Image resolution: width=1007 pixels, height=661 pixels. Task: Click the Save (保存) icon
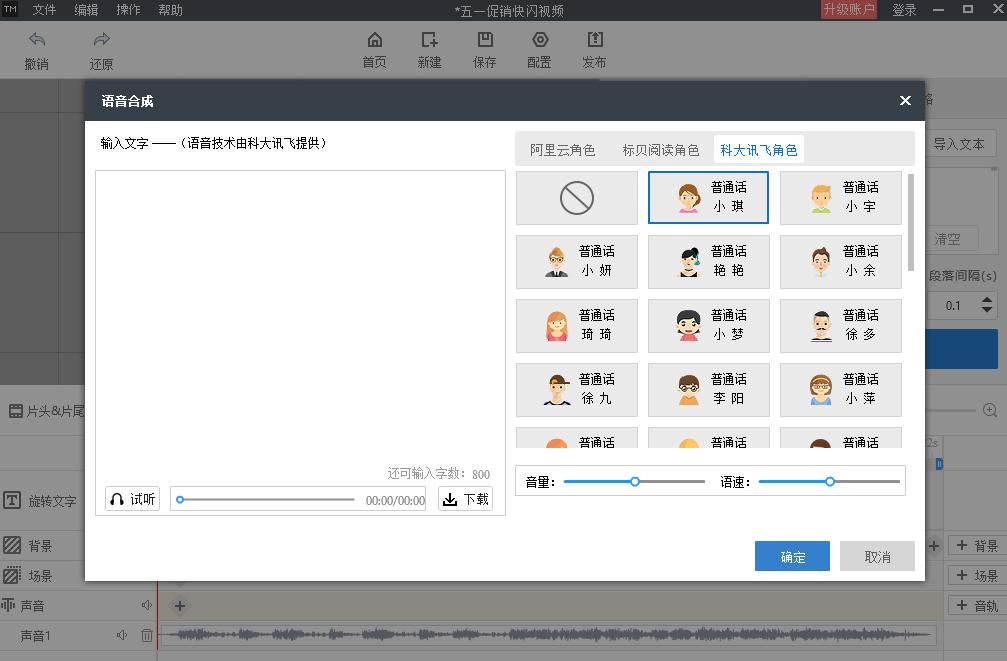tap(484, 41)
